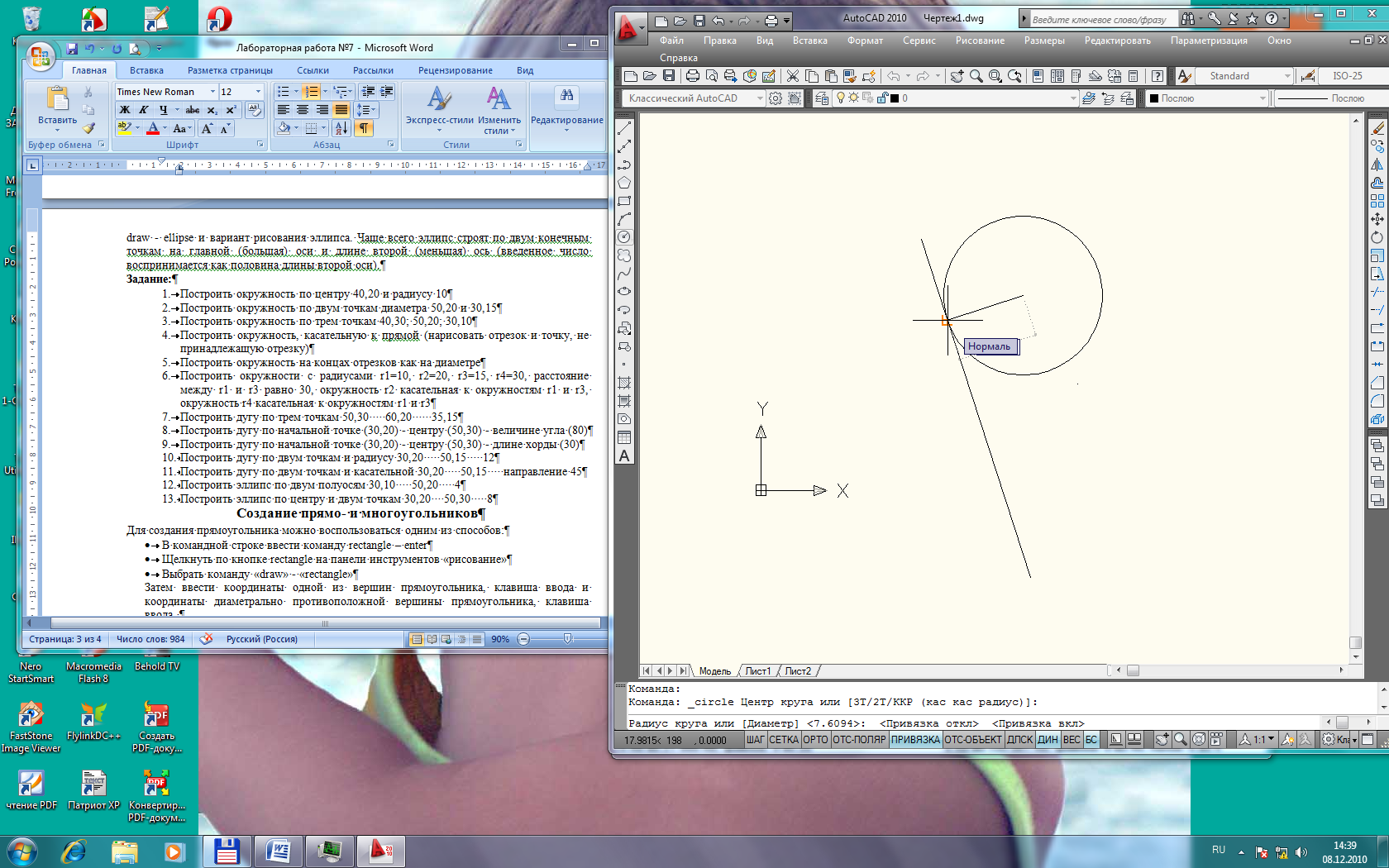Open the Сервис menu in AutoCAD
The image size is (1389, 868).
point(919,41)
